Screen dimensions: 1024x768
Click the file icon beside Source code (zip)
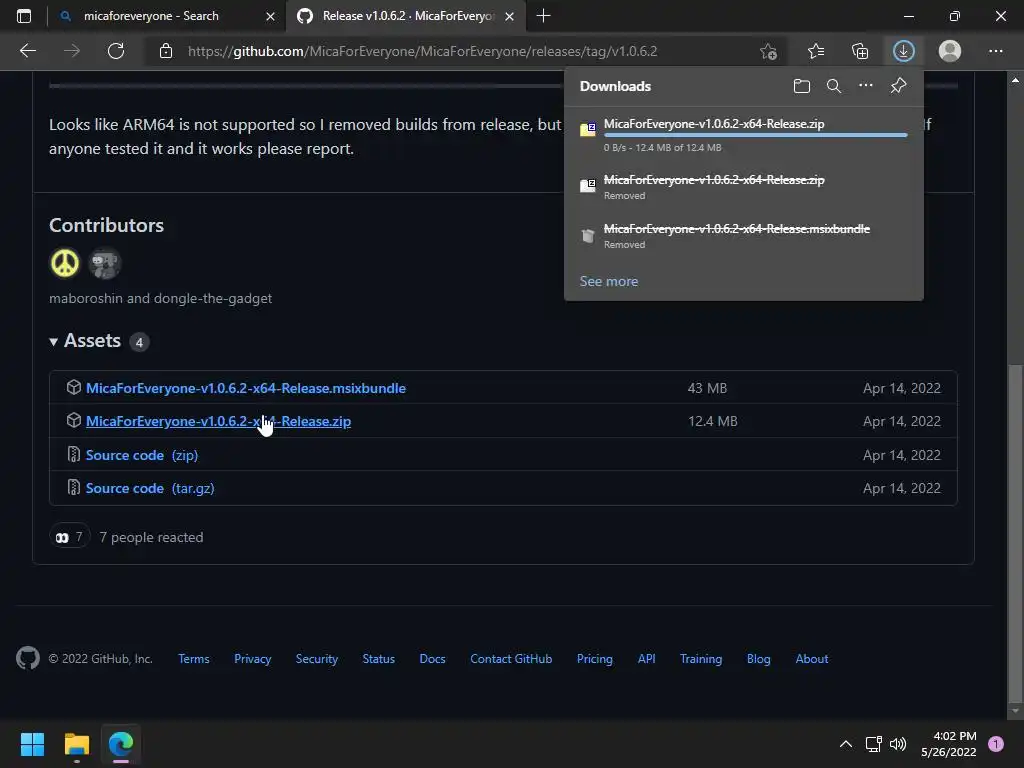pyautogui.click(x=74, y=455)
